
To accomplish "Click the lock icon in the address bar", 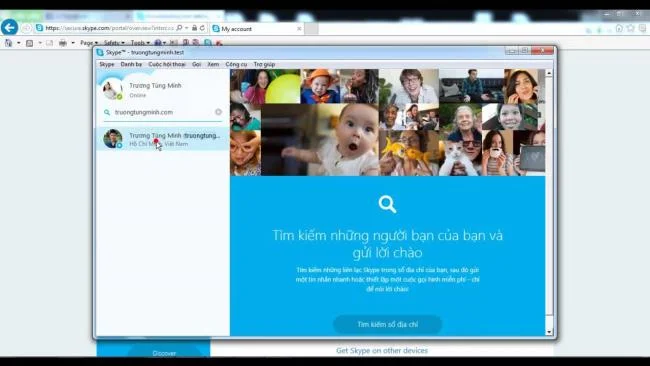I will pos(194,28).
